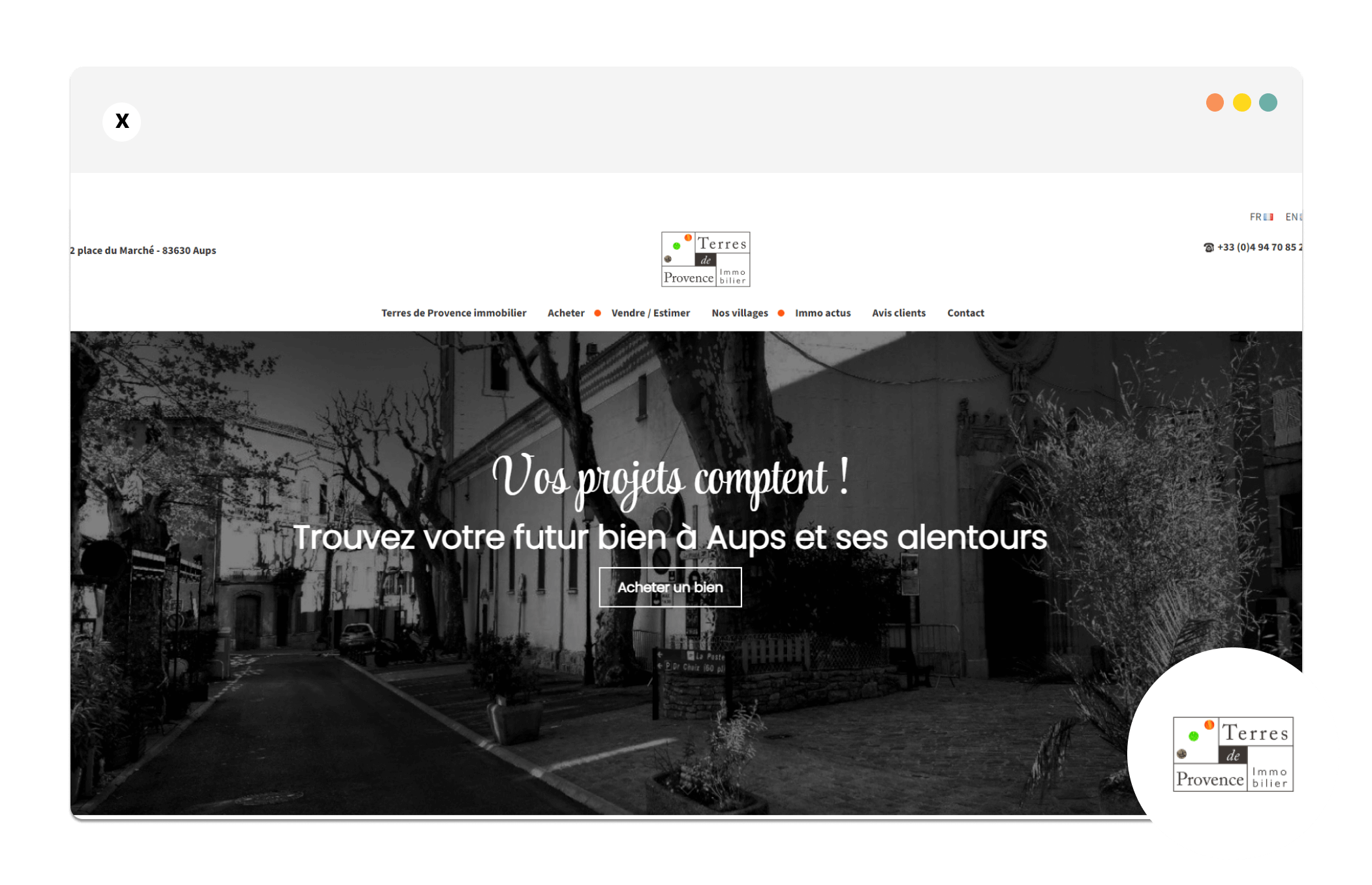Switch the site language to EN

[1292, 217]
